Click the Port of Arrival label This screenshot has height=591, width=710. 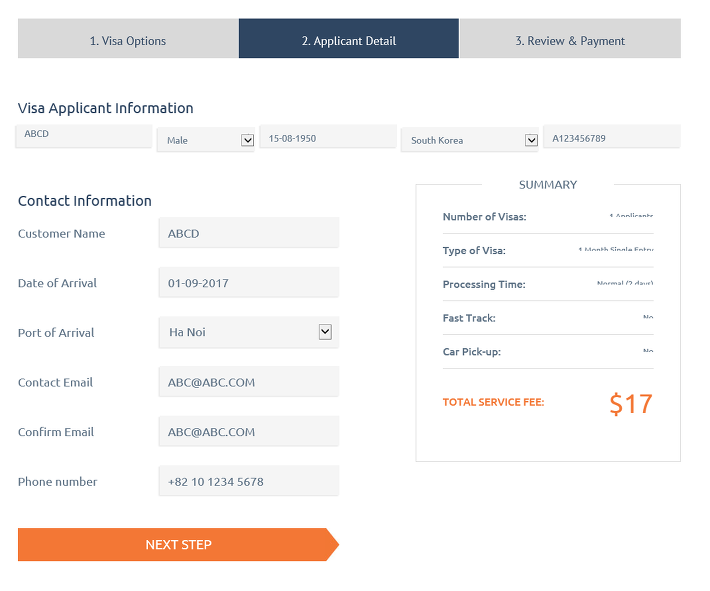(56, 332)
